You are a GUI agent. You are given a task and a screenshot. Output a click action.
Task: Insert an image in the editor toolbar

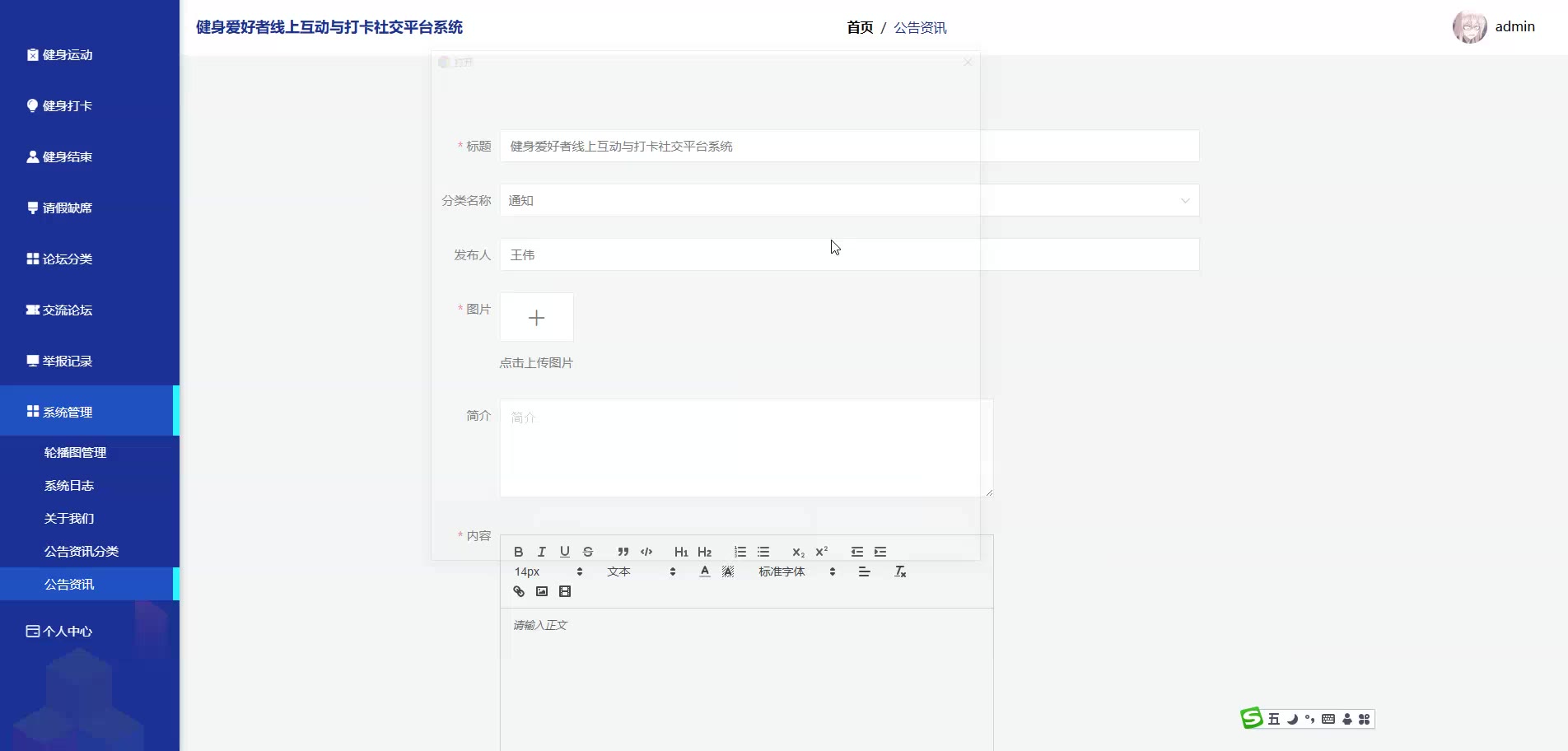[541, 591]
